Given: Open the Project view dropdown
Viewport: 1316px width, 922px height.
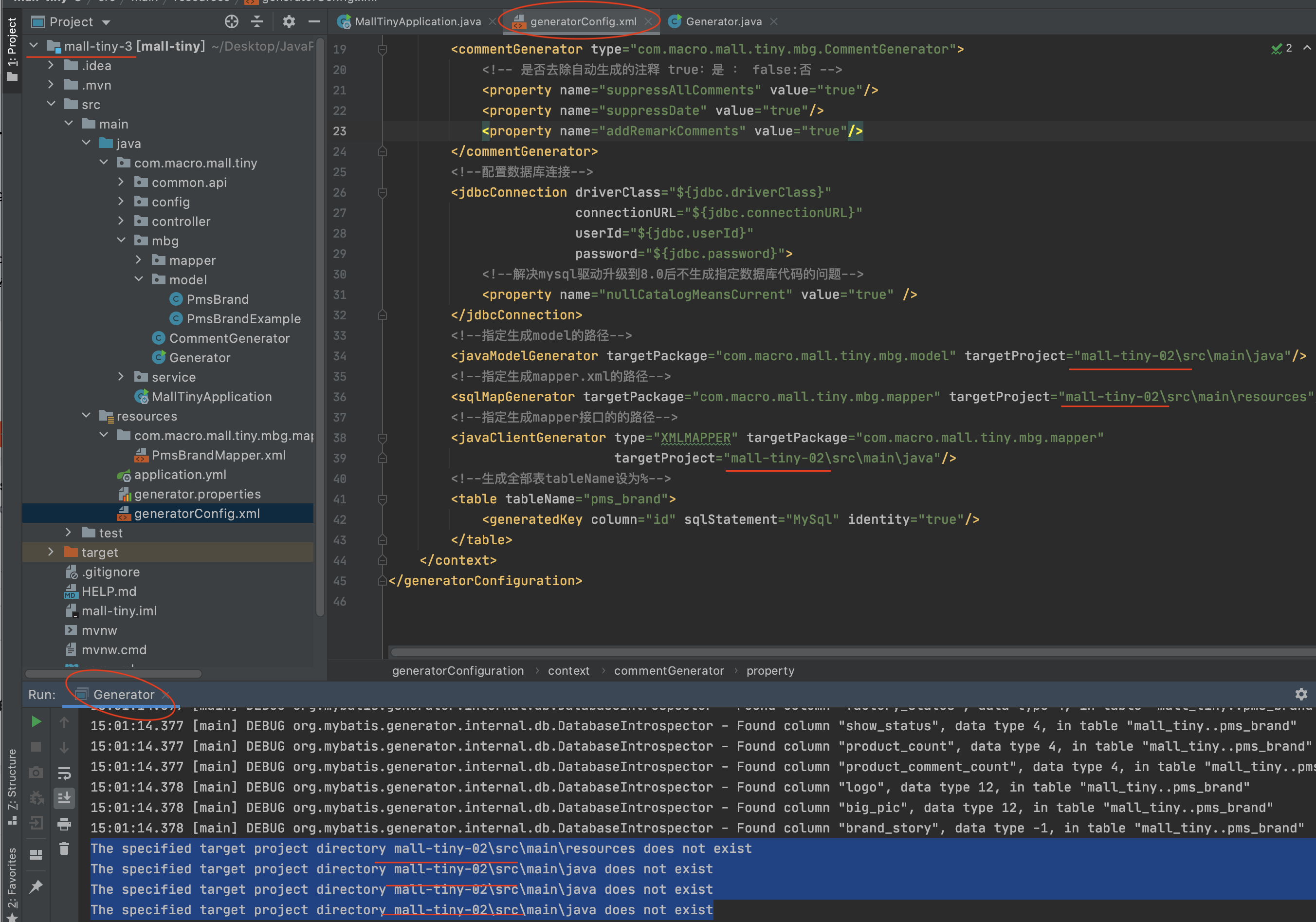Looking at the screenshot, I should click(106, 22).
